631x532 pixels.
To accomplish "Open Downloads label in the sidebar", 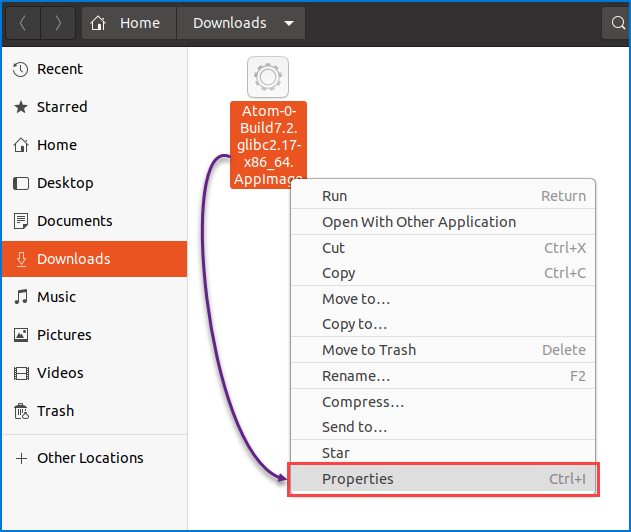I will [74, 259].
